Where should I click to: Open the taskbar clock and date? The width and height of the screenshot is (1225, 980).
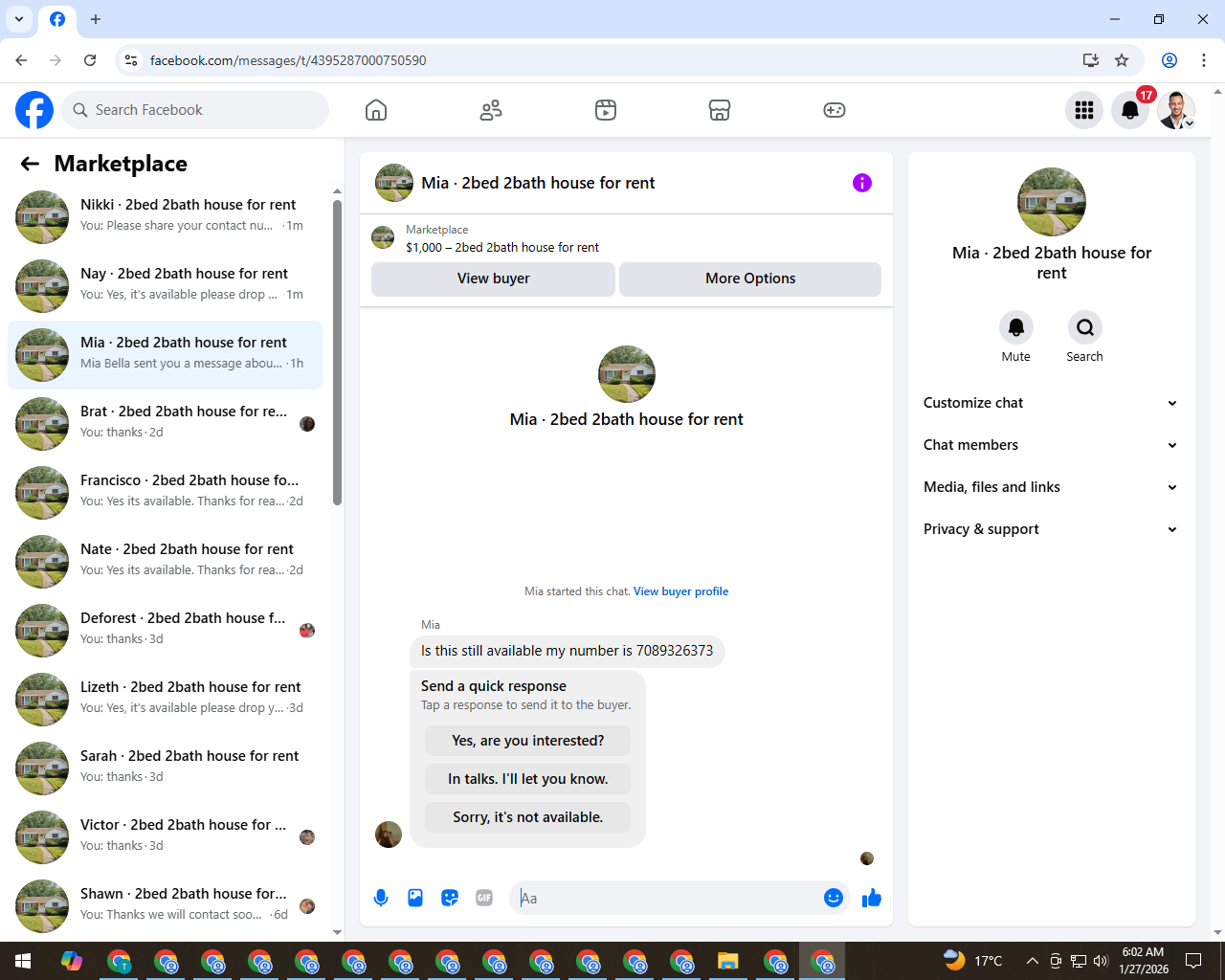pos(1144,961)
